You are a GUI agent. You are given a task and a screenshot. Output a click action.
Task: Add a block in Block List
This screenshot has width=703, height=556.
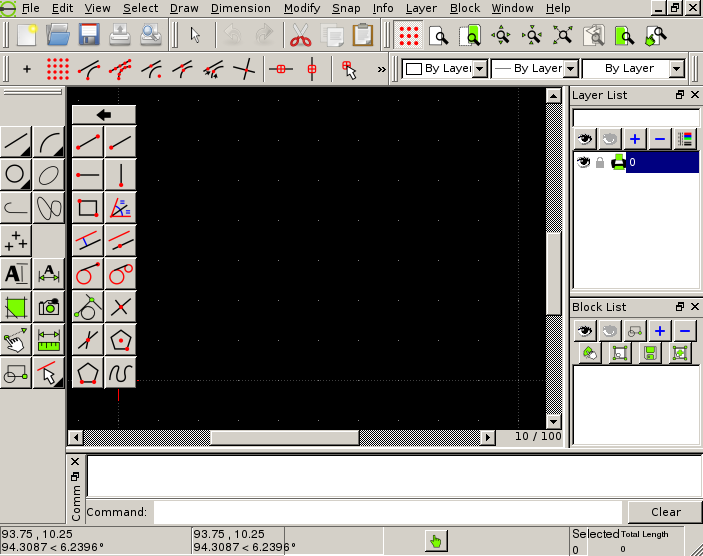pos(660,331)
